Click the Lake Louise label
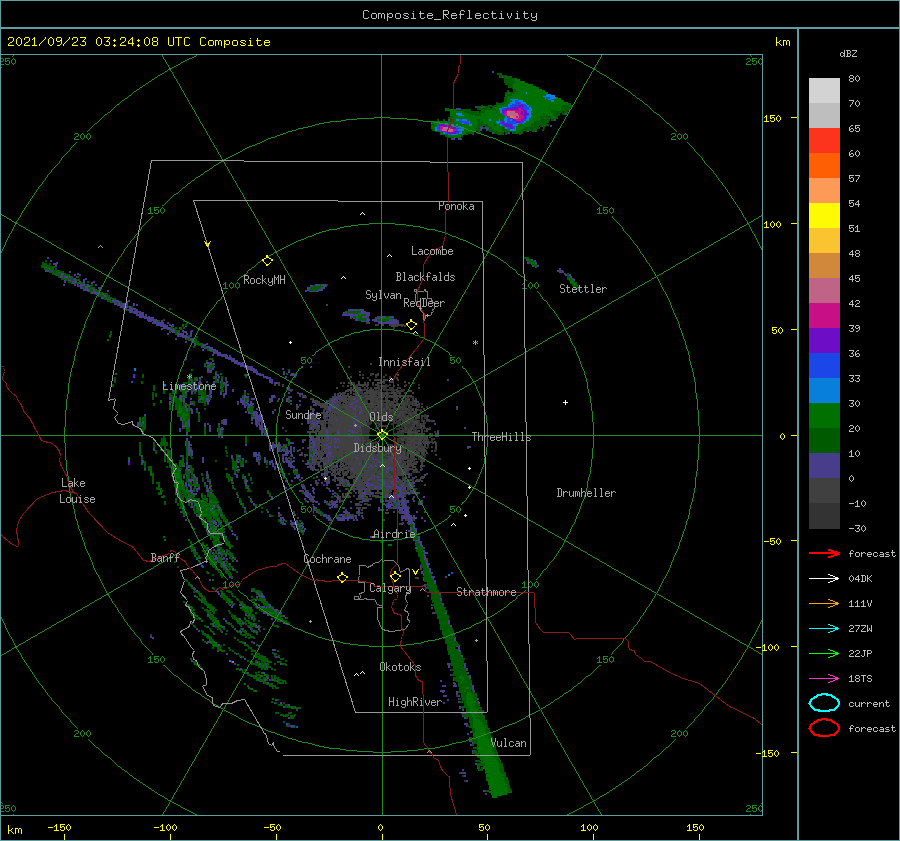Image resolution: width=900 pixels, height=841 pixels. pos(77,491)
